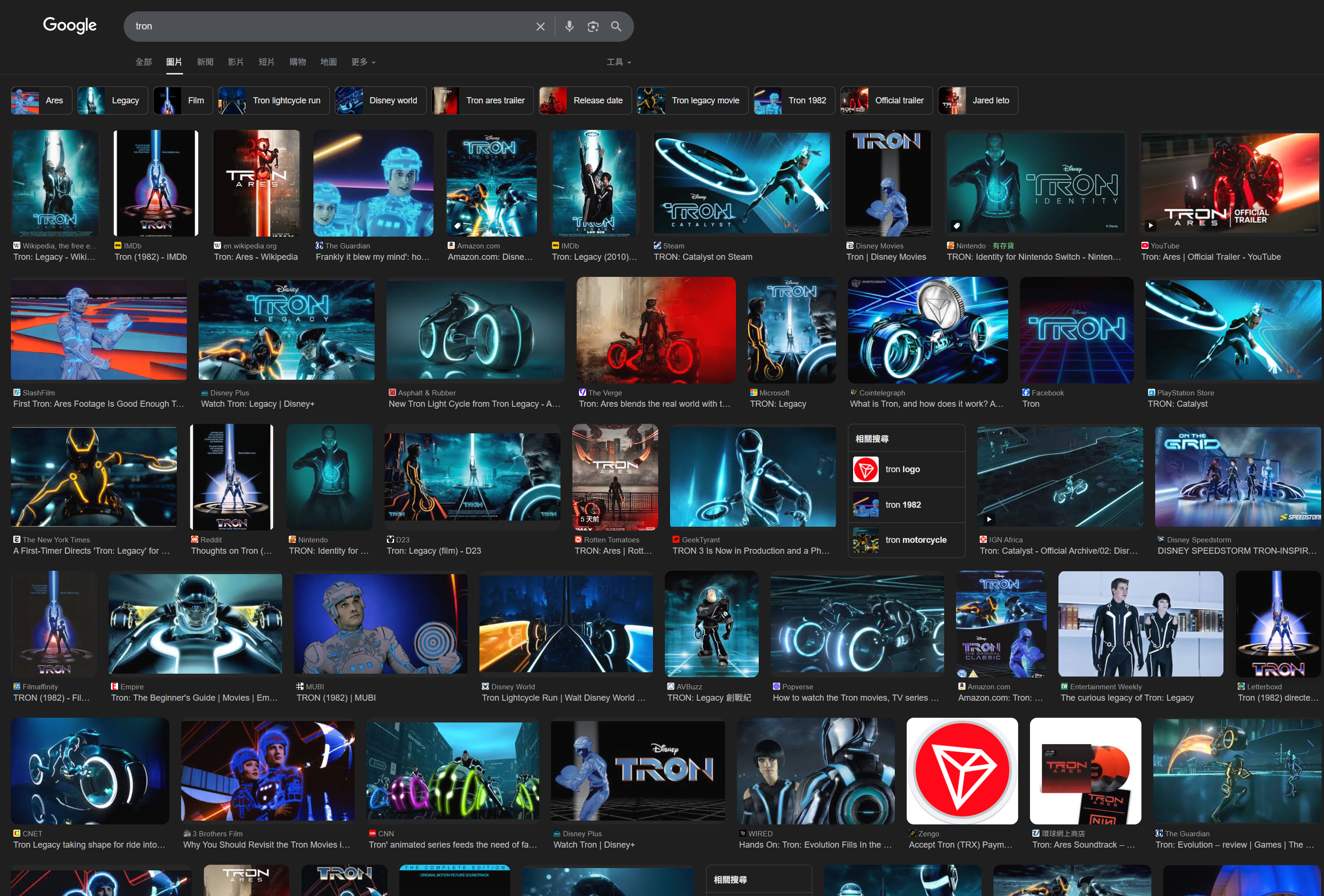Click the Steam source favicon
Image resolution: width=1324 pixels, height=896 pixels.
click(657, 246)
